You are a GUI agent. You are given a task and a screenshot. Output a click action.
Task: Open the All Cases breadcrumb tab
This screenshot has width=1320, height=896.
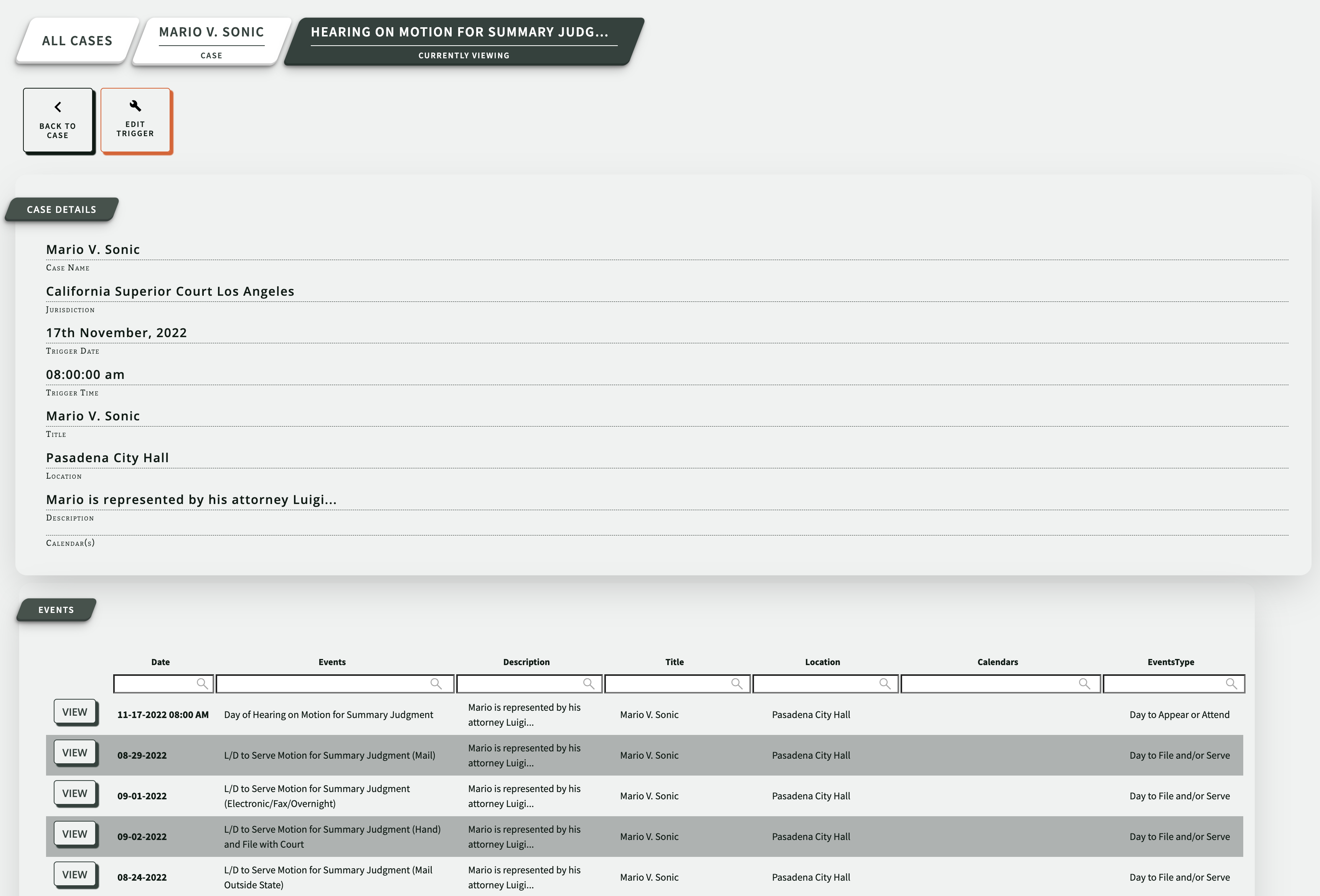tap(77, 41)
